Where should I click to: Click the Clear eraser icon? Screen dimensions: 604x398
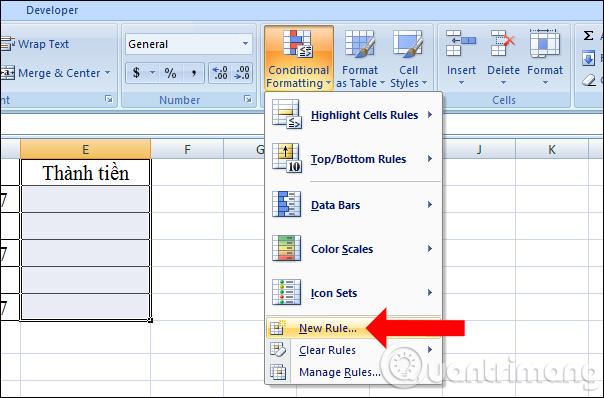pos(589,80)
